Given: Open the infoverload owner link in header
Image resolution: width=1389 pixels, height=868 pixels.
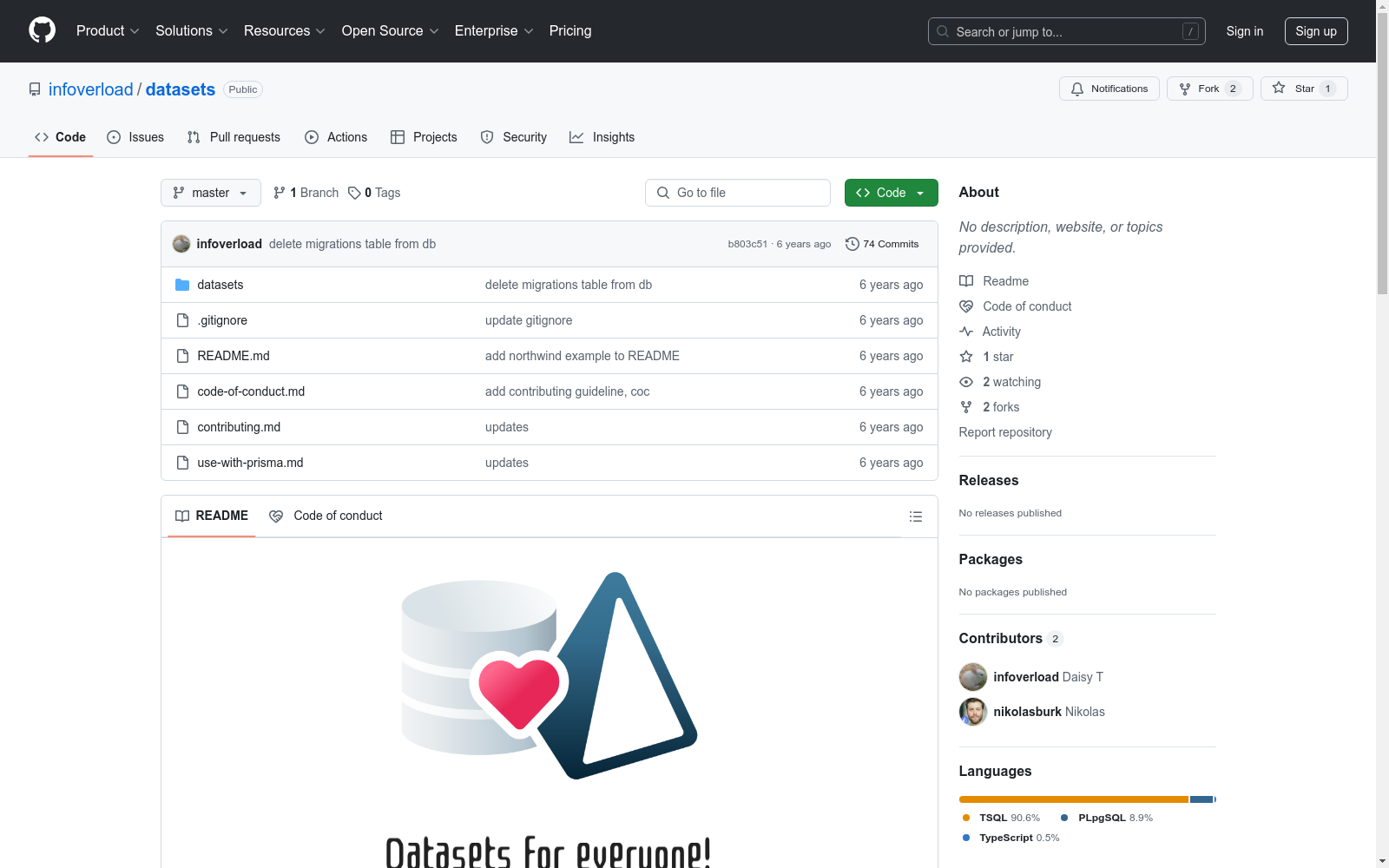Looking at the screenshot, I should click(x=91, y=89).
